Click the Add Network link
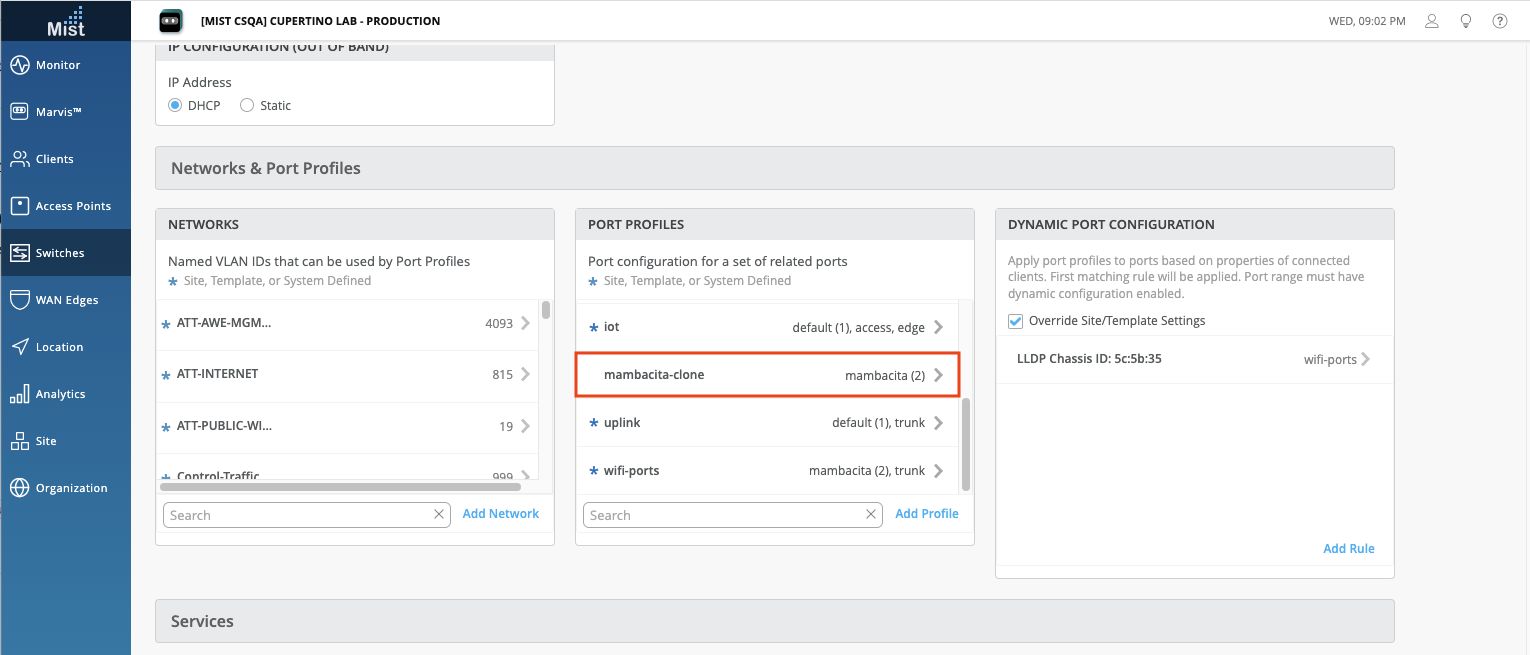The height and width of the screenshot is (655, 1530). coord(500,514)
